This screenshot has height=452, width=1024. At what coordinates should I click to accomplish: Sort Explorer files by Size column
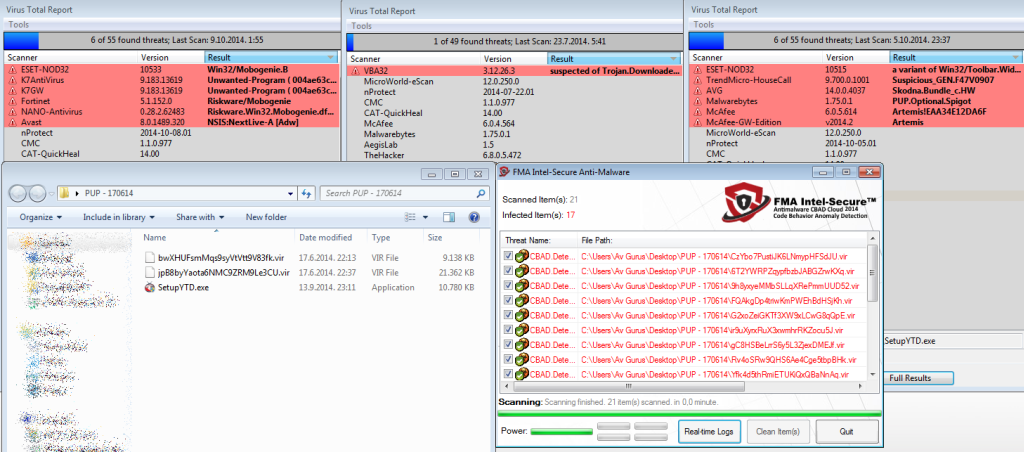tap(451, 238)
